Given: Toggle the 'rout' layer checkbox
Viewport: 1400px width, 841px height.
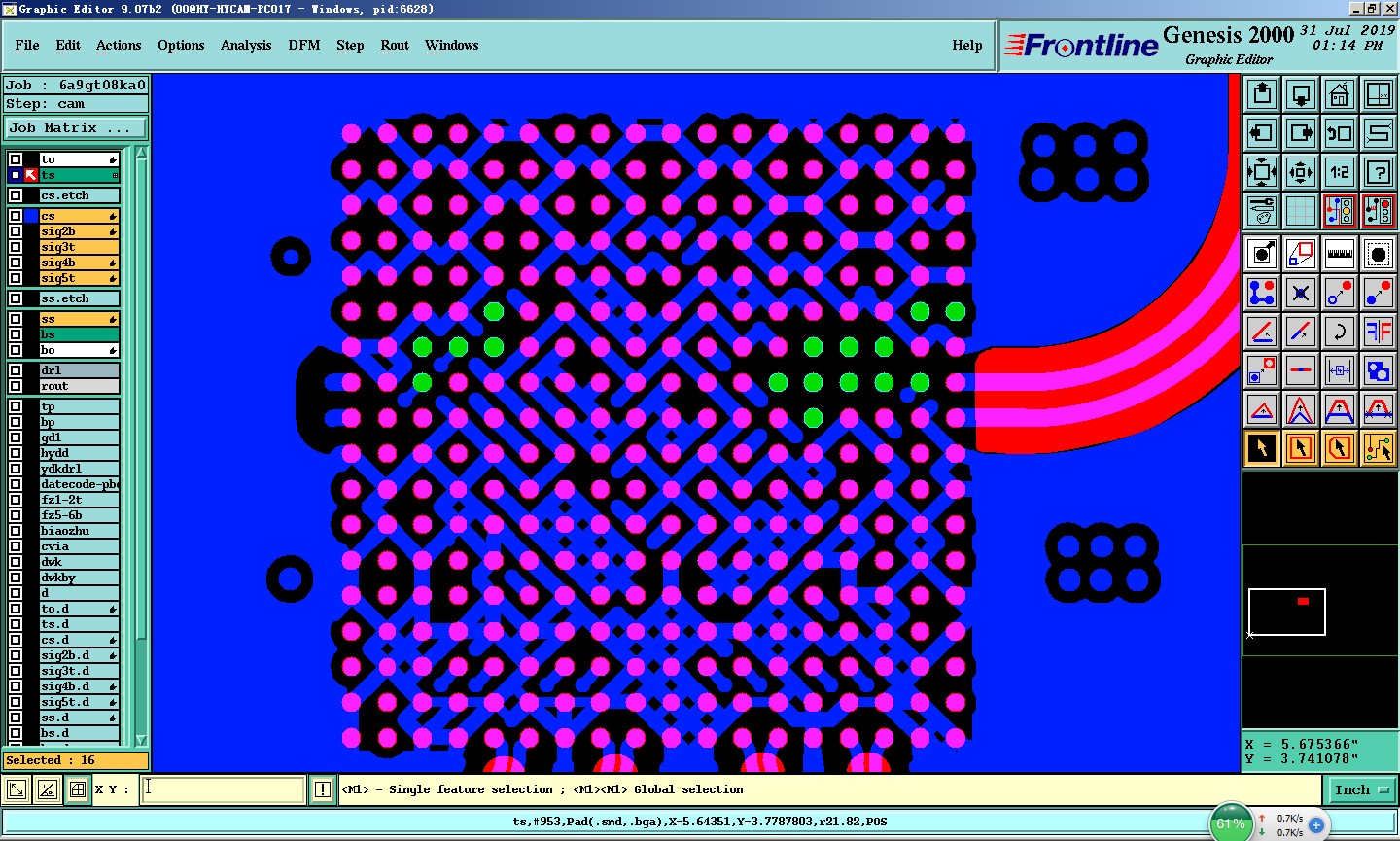Looking at the screenshot, I should pos(16,386).
